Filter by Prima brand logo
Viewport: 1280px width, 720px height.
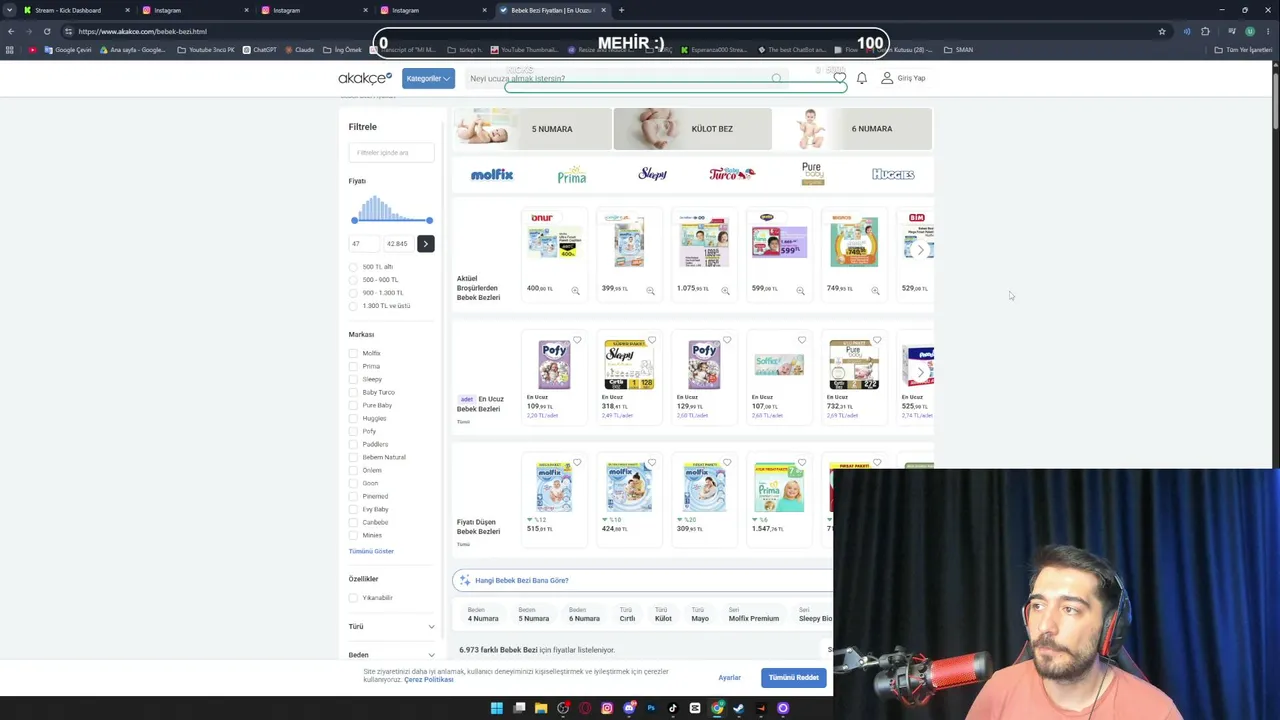[x=572, y=174]
